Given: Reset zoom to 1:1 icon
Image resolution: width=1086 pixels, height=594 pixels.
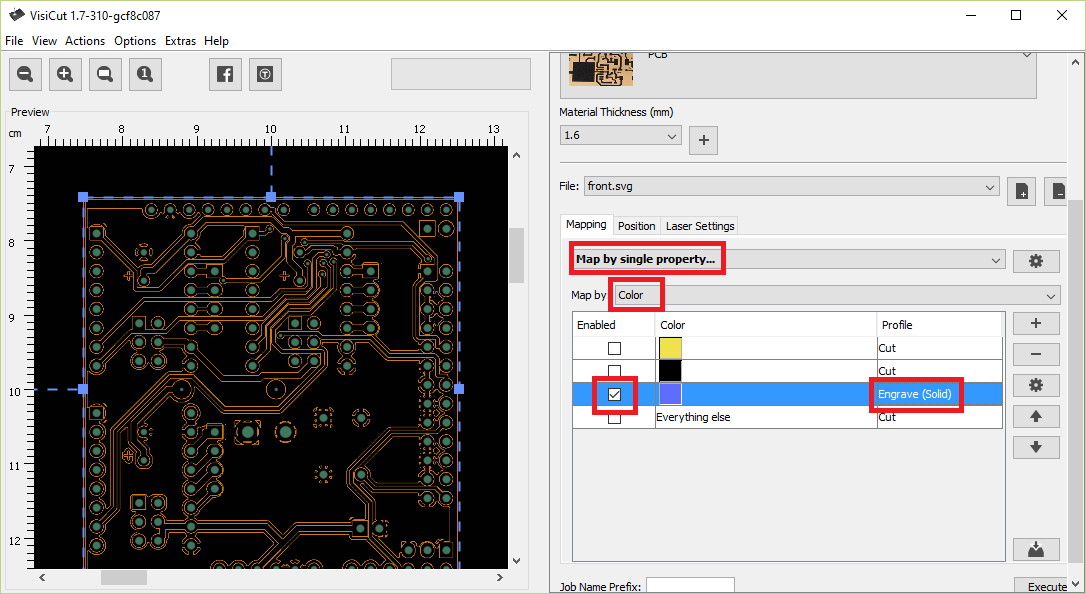Looking at the screenshot, I should [x=145, y=74].
